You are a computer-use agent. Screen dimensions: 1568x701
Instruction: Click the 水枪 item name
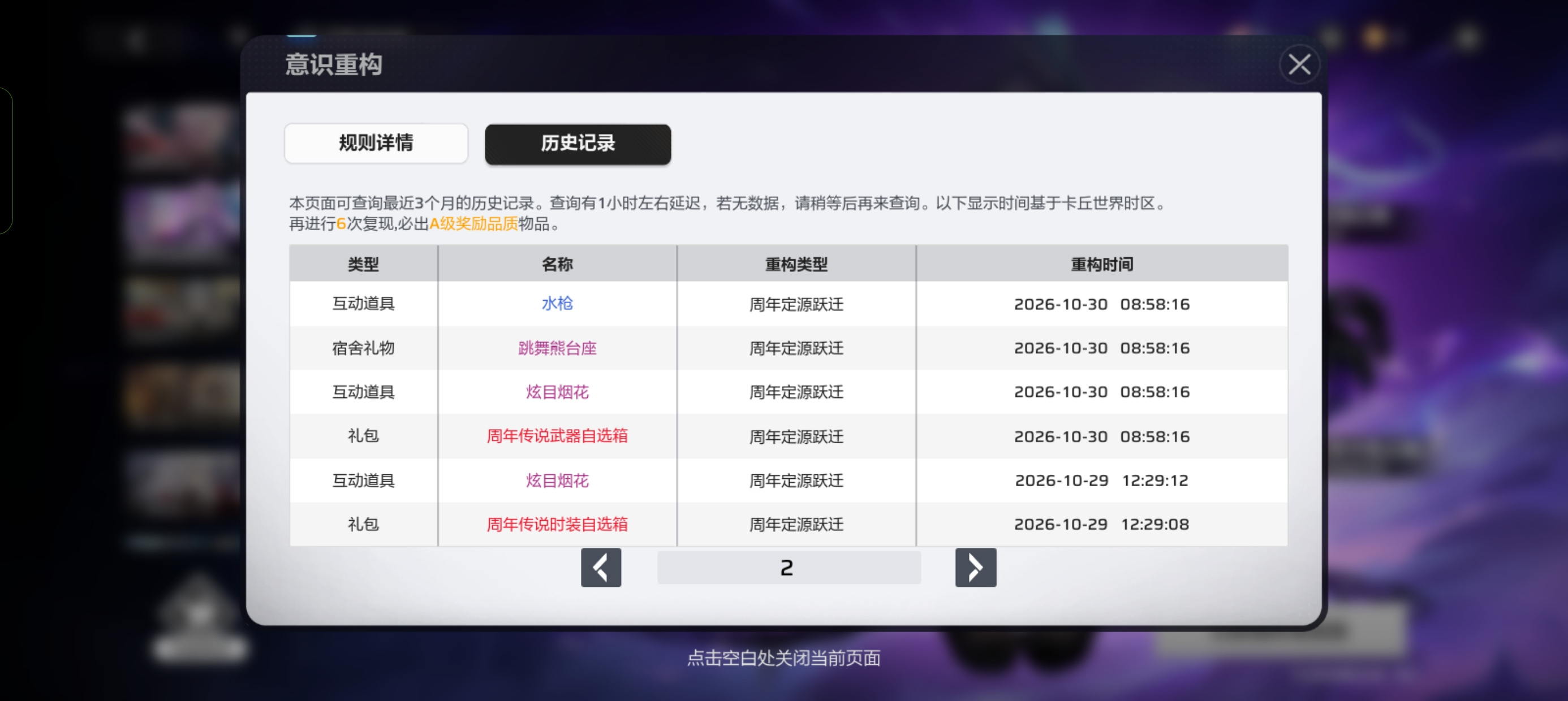557,303
